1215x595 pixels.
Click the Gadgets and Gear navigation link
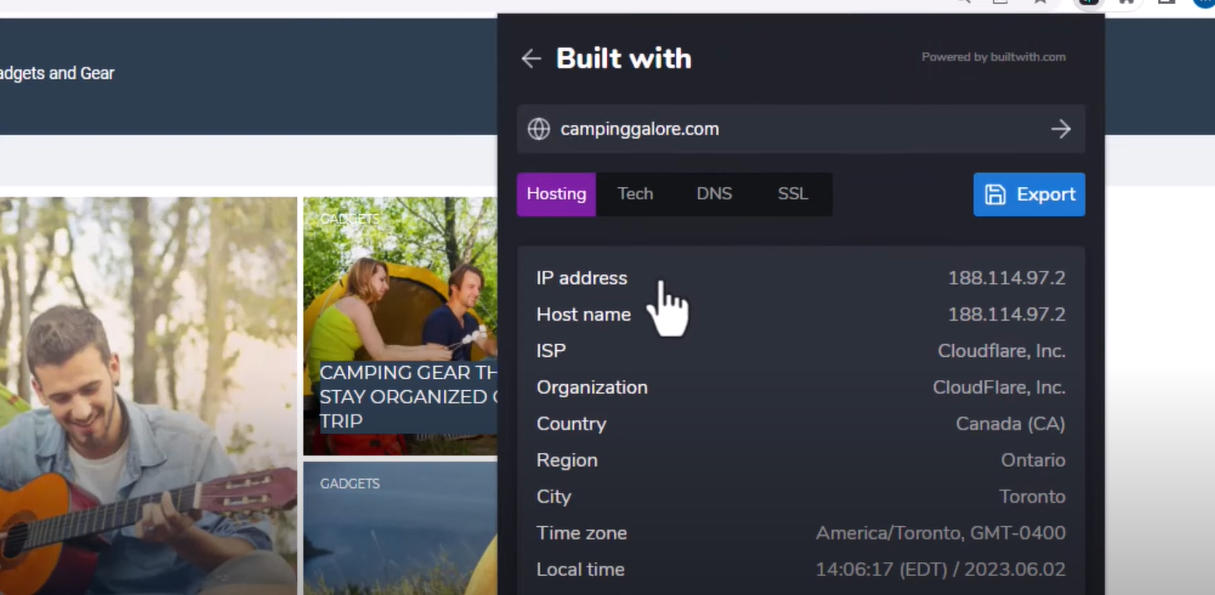pyautogui.click(x=57, y=73)
